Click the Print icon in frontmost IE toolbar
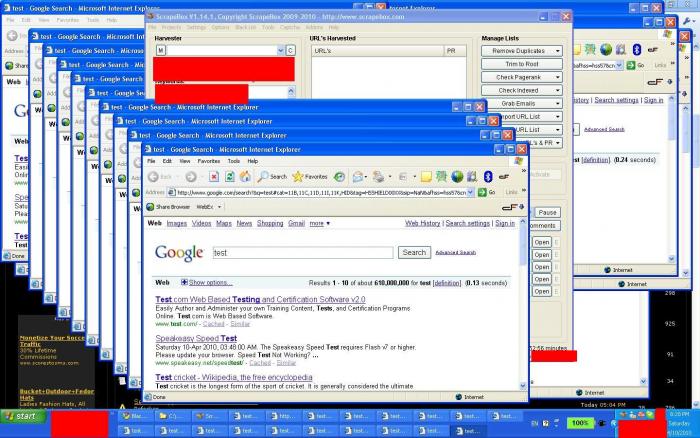Viewport: 700px width, 438px height. 379,177
